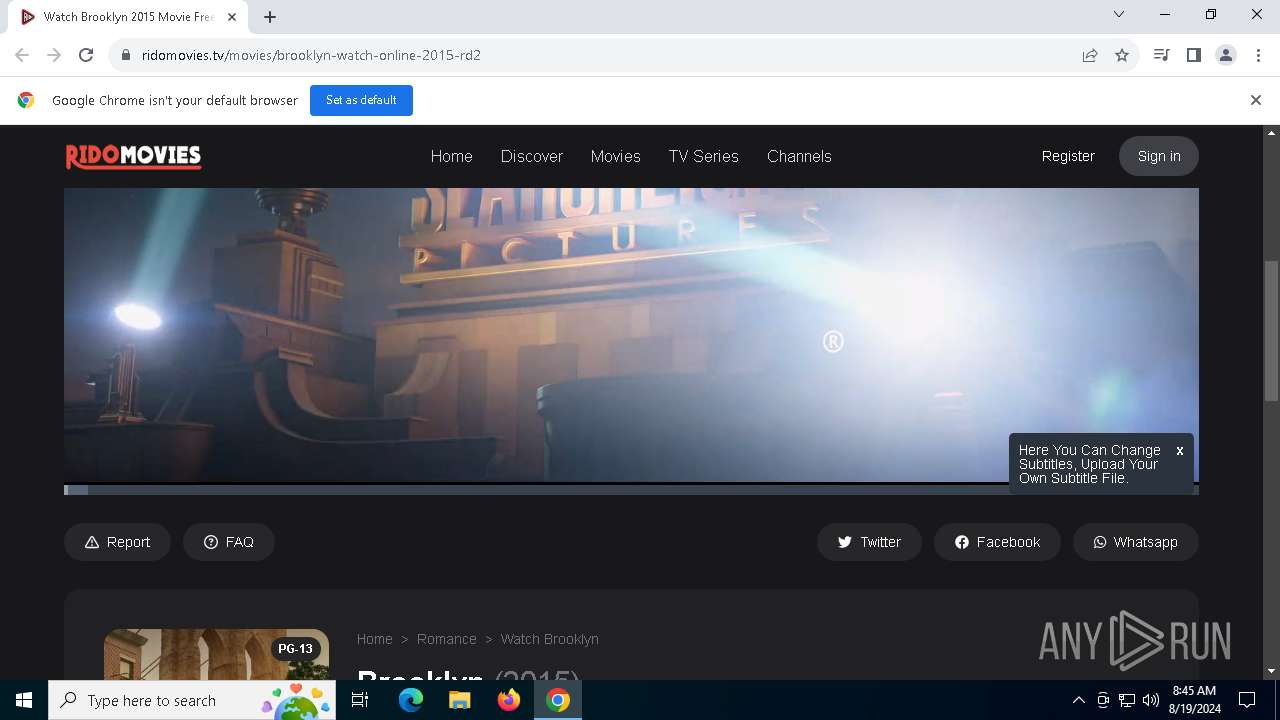
Task: Toggle the Chrome side panel
Action: click(x=1193, y=55)
